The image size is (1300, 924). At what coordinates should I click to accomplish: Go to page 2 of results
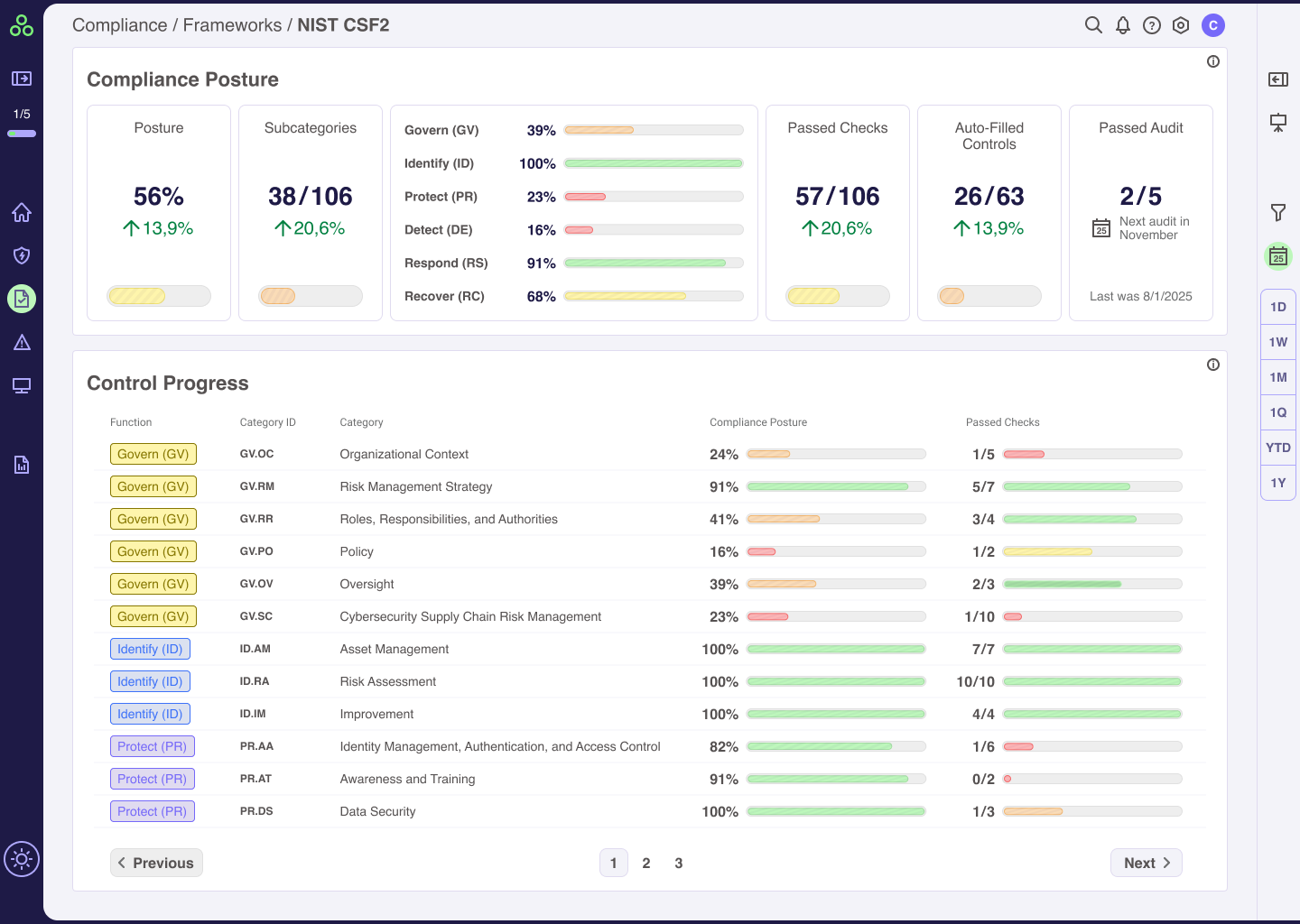pyautogui.click(x=646, y=863)
